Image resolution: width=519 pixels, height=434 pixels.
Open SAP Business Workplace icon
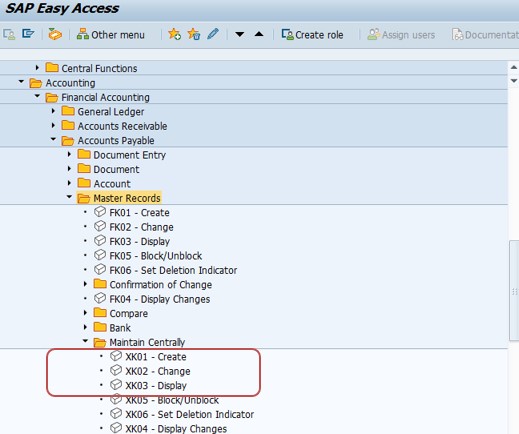coord(55,34)
